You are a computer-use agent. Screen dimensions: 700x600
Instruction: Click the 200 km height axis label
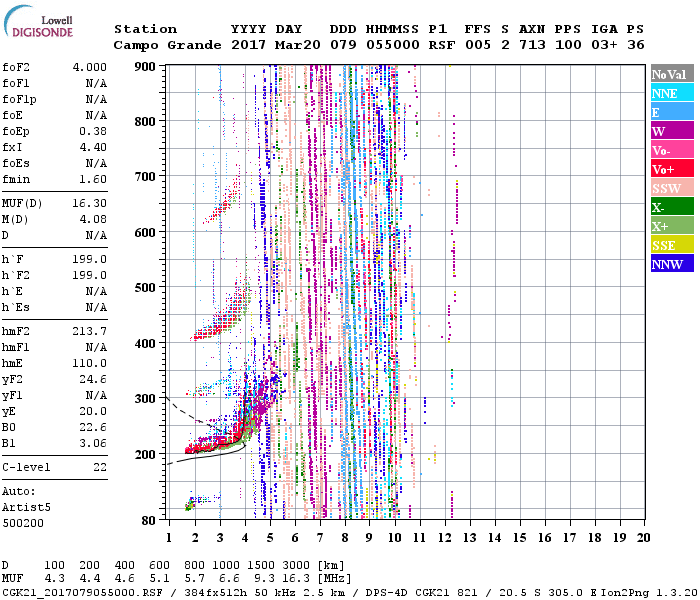click(x=145, y=454)
